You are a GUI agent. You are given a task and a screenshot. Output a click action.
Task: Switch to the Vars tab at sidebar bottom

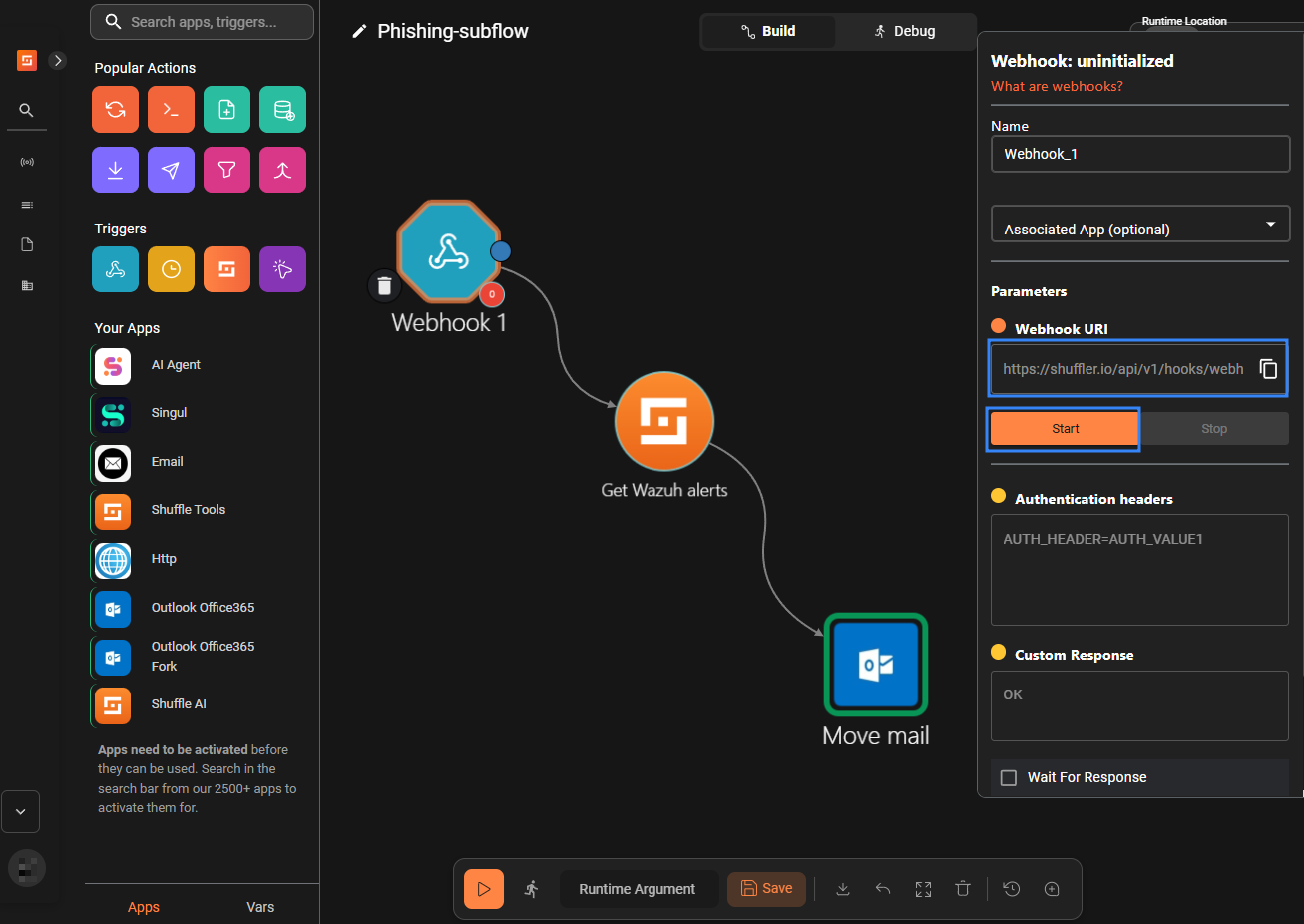pos(260,907)
